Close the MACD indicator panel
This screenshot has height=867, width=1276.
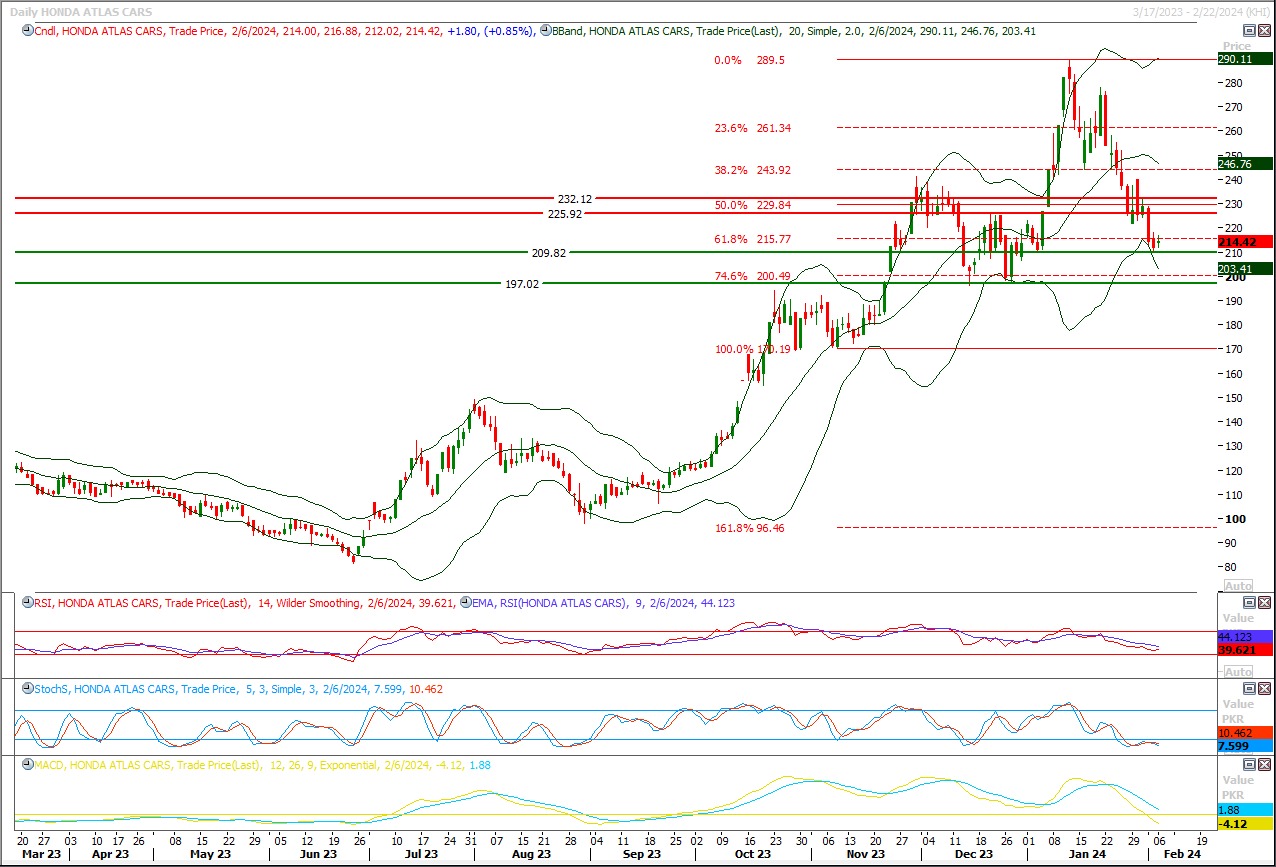pyautogui.click(x=1264, y=764)
